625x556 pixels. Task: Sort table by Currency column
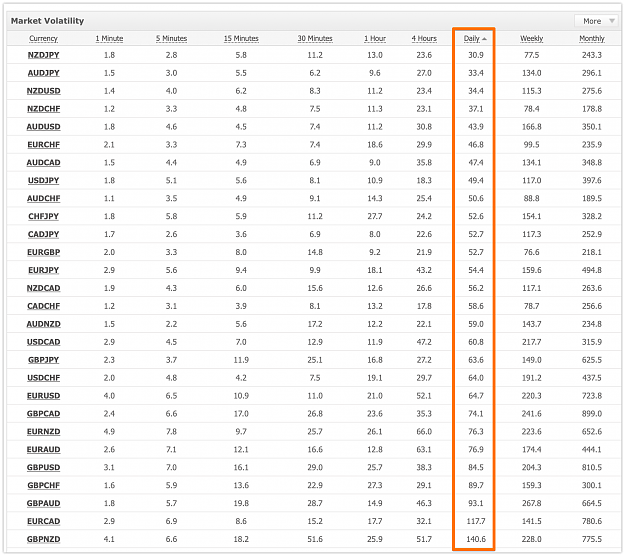43,38
